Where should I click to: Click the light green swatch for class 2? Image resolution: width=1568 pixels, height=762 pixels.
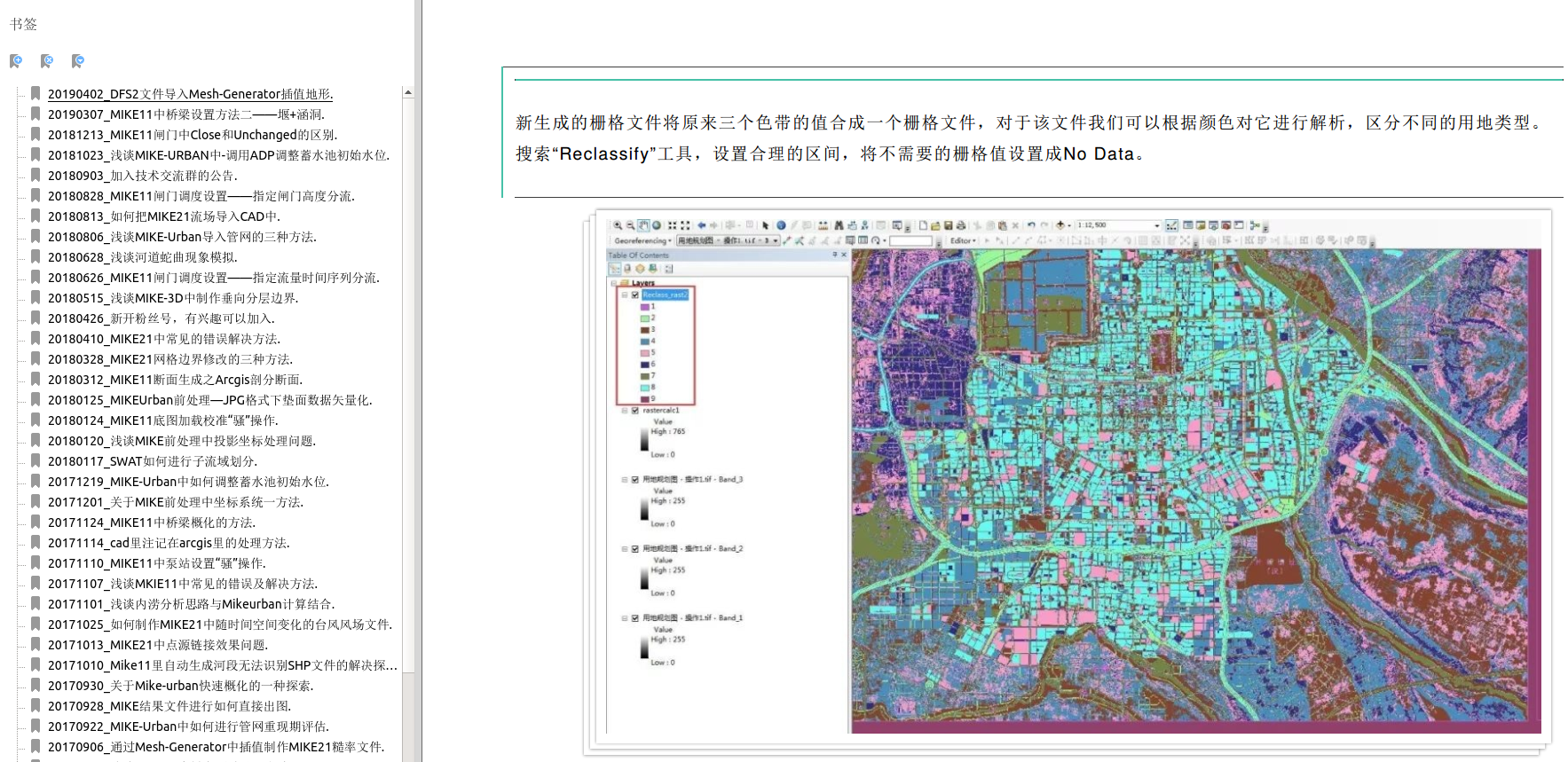[645, 318]
